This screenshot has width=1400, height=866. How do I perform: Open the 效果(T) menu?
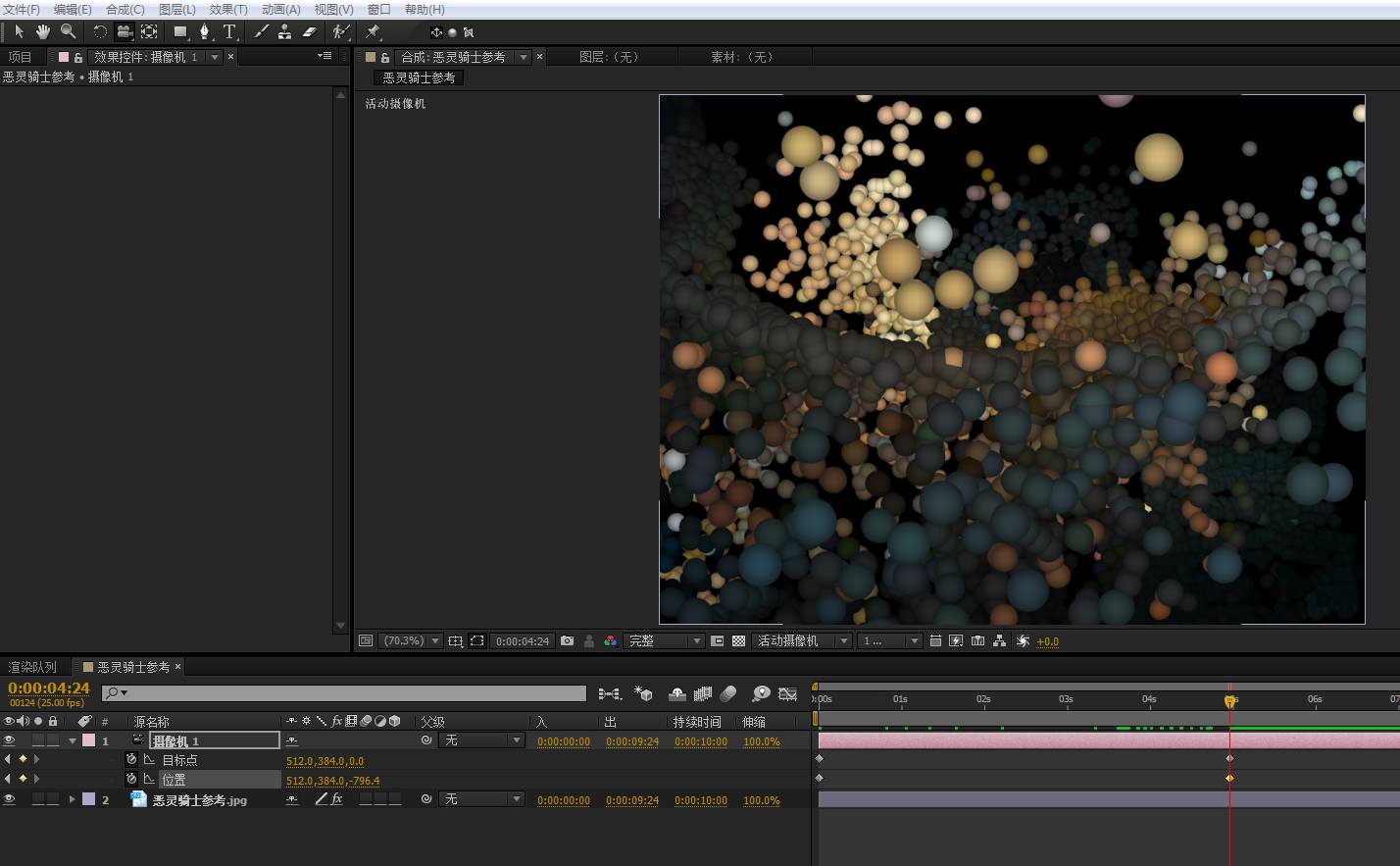227,9
